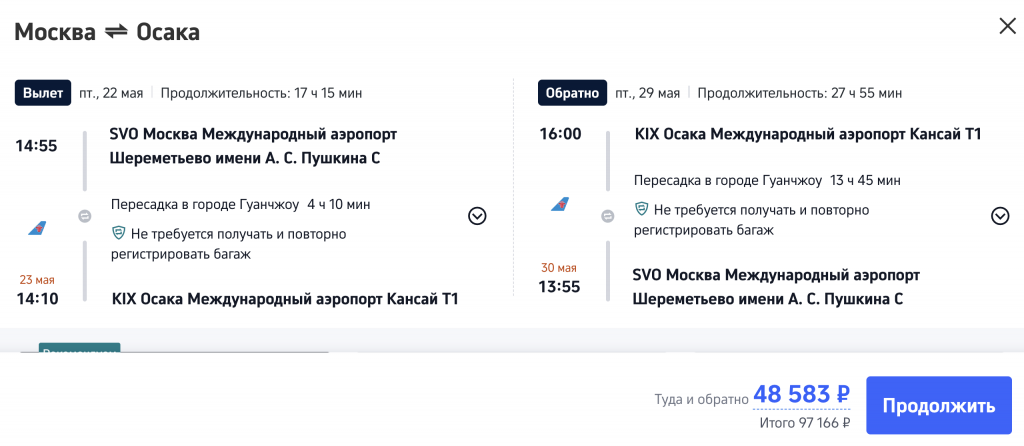Click the 13 ч 45 мин Гуанчжоу layover text
The image size is (1024, 446).
[x=767, y=180]
